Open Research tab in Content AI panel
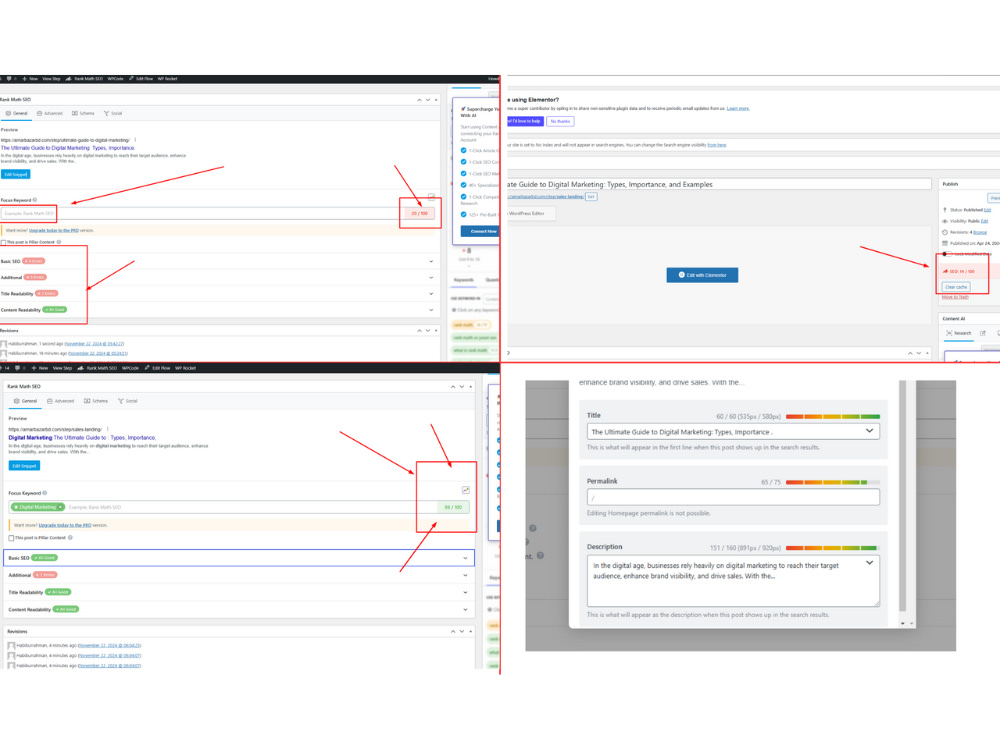Screen dimensions: 1000x750 [x=959, y=334]
